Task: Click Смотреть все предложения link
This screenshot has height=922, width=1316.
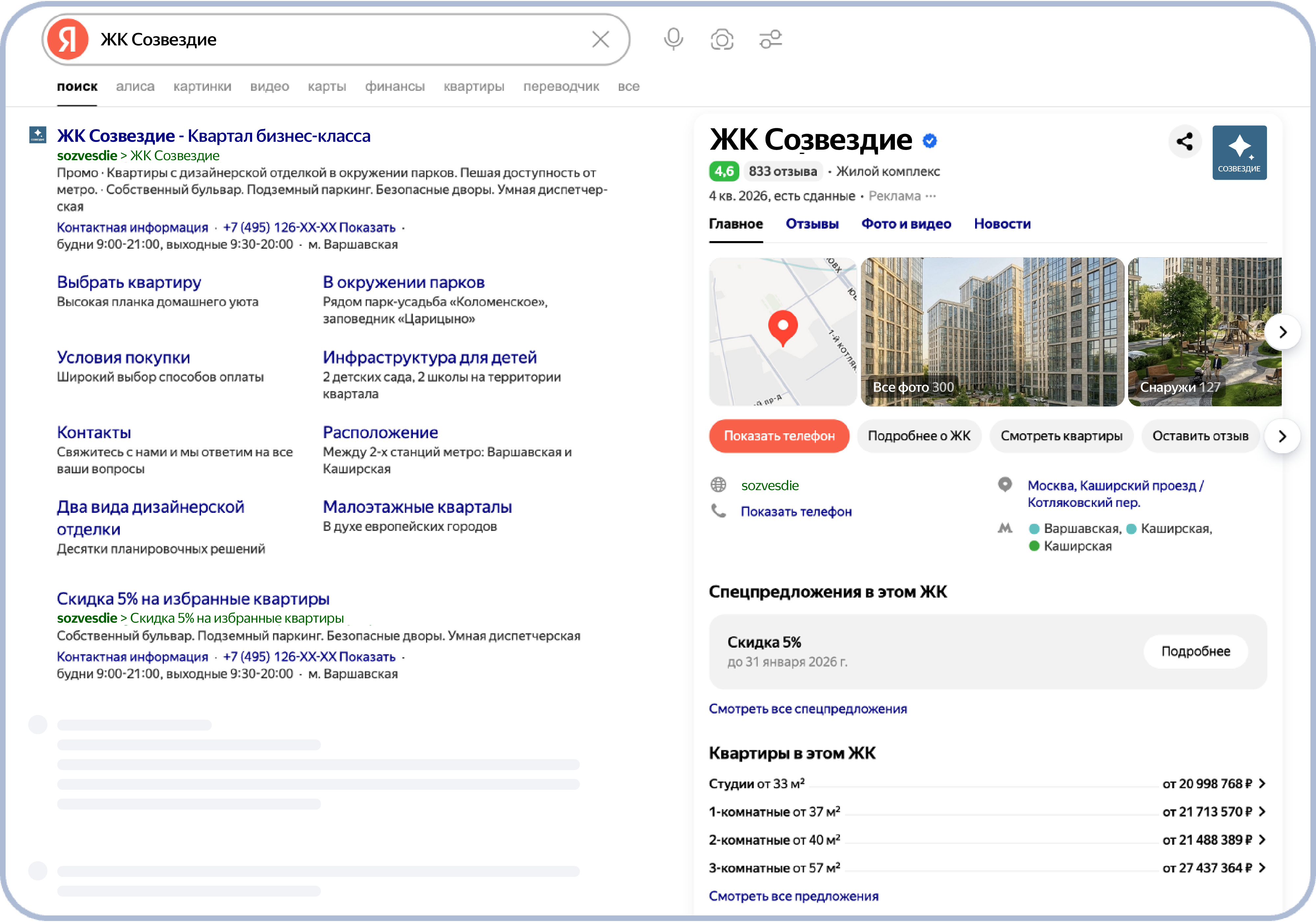Action: pos(794,896)
